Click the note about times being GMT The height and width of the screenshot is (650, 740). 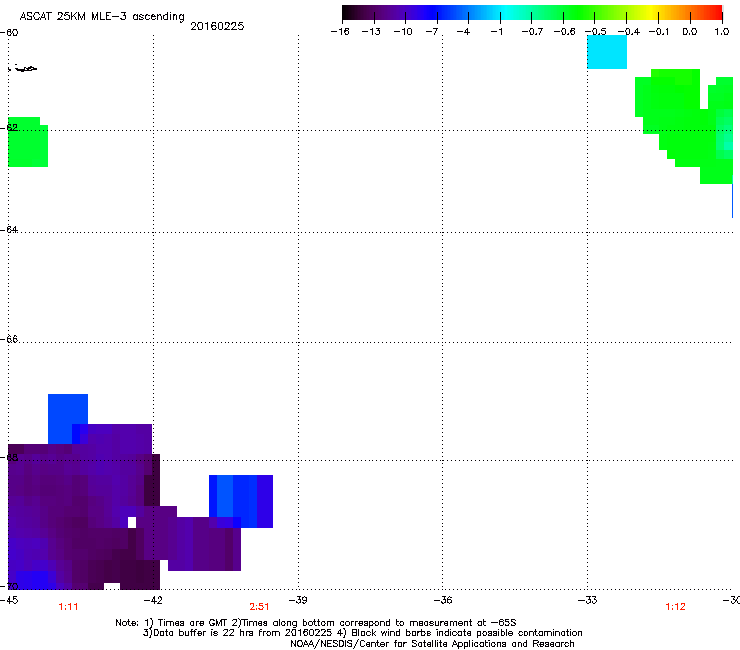316,623
